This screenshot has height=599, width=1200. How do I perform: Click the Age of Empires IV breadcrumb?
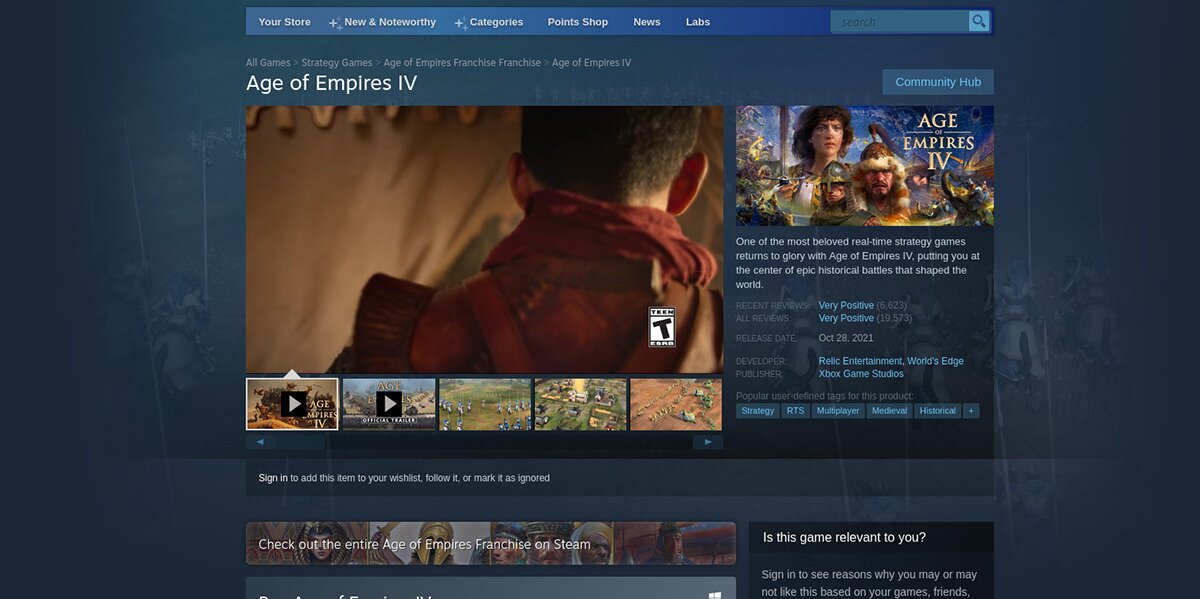(592, 63)
